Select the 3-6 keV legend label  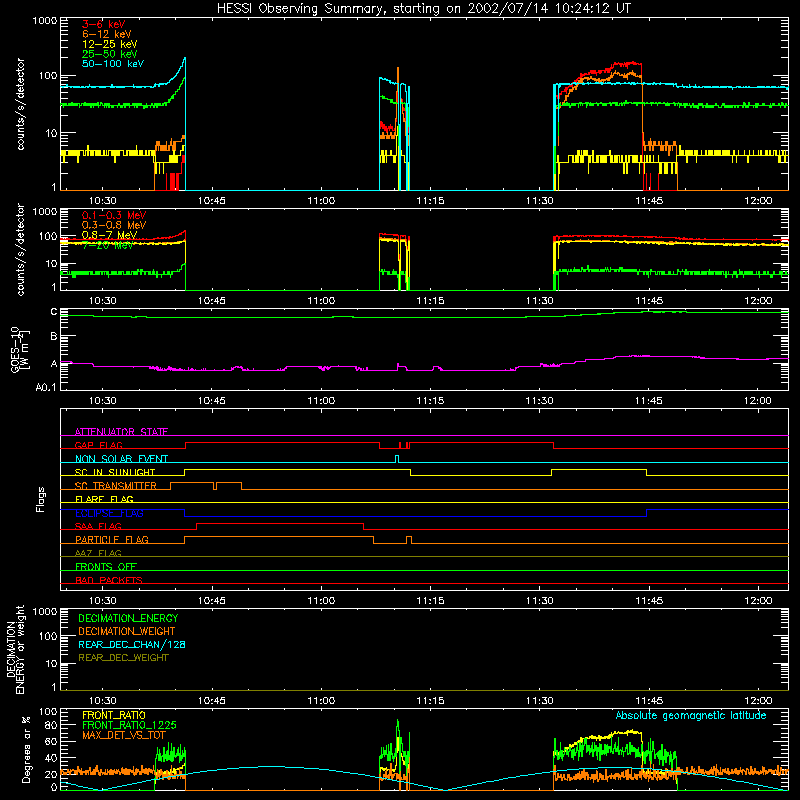tap(103, 24)
